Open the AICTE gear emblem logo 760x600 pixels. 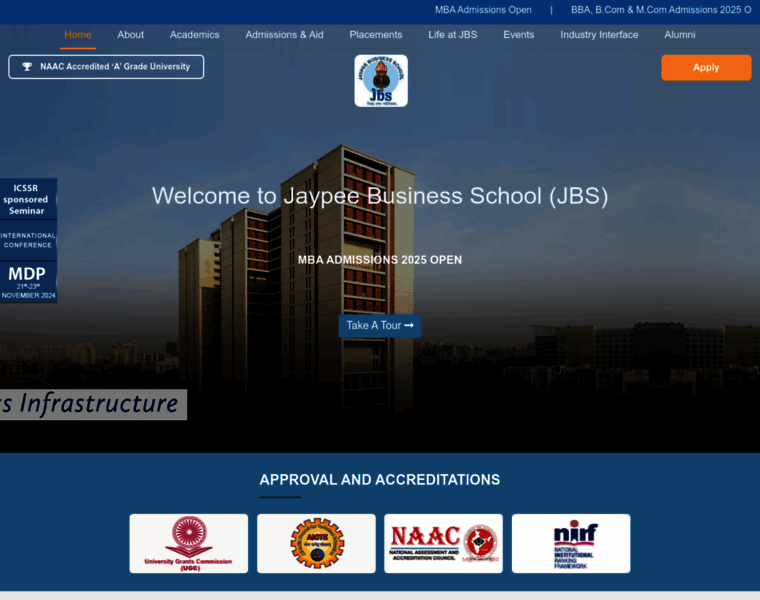click(x=316, y=543)
